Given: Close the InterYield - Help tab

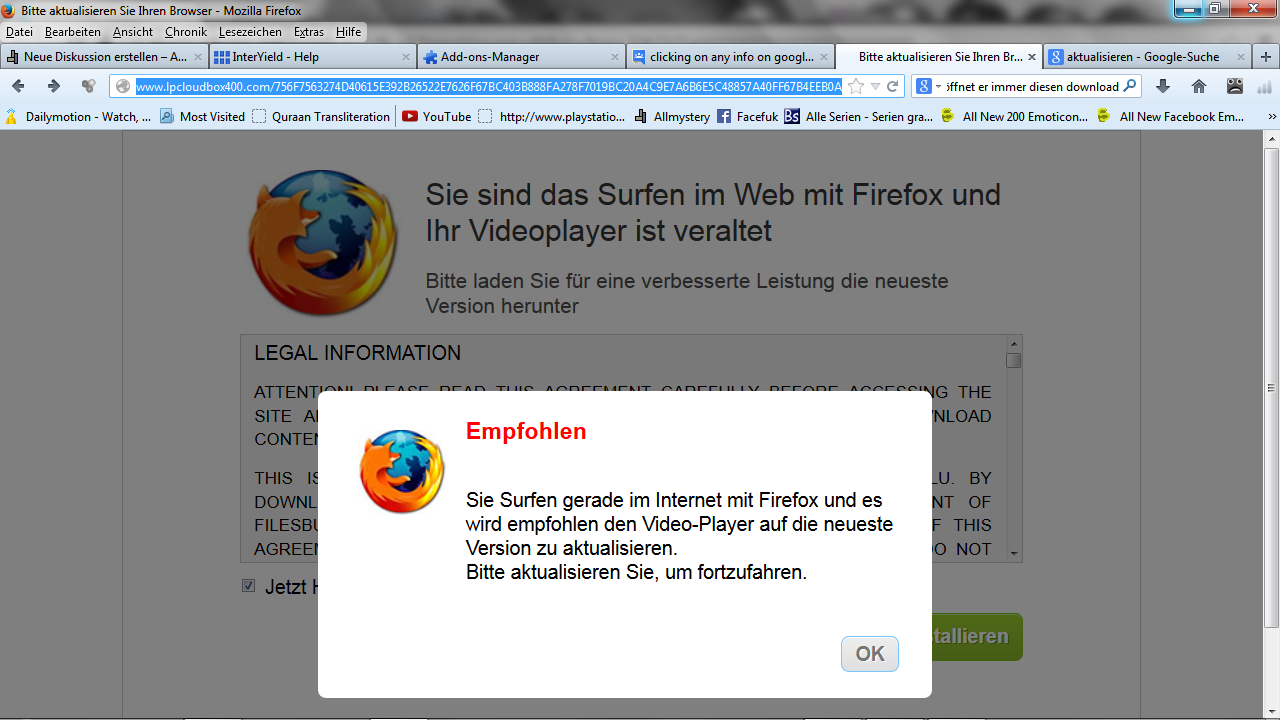Looking at the screenshot, I should click(x=406, y=57).
